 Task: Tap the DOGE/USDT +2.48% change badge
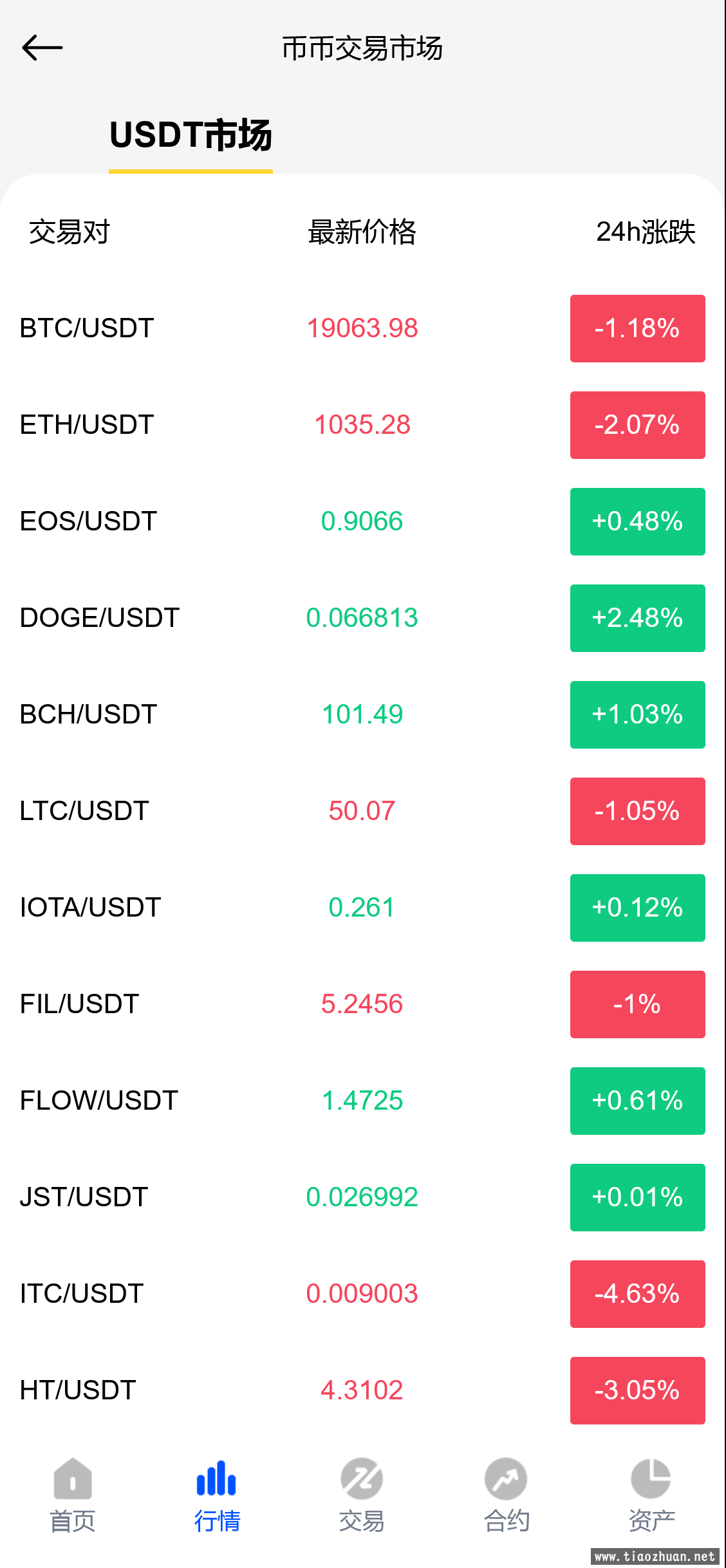(x=637, y=618)
